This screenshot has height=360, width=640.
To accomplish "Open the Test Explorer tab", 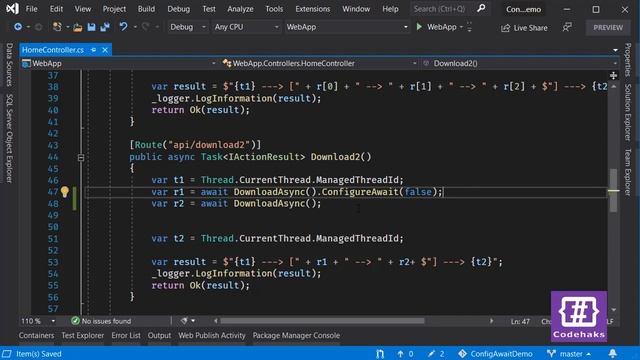I will pyautogui.click(x=82, y=336).
